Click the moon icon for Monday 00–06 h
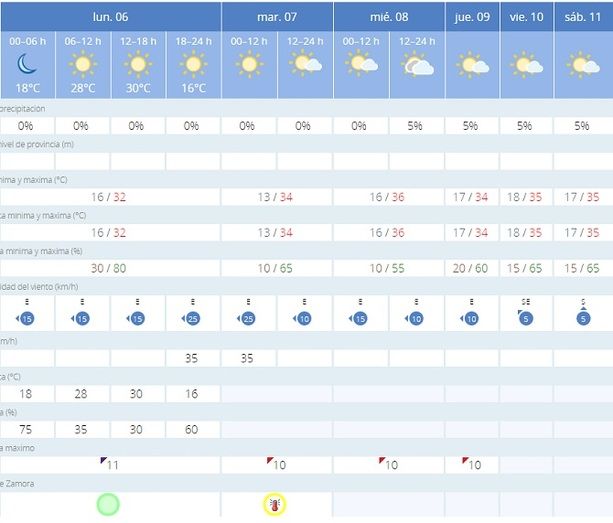The height and width of the screenshot is (523, 613). click(x=27, y=65)
